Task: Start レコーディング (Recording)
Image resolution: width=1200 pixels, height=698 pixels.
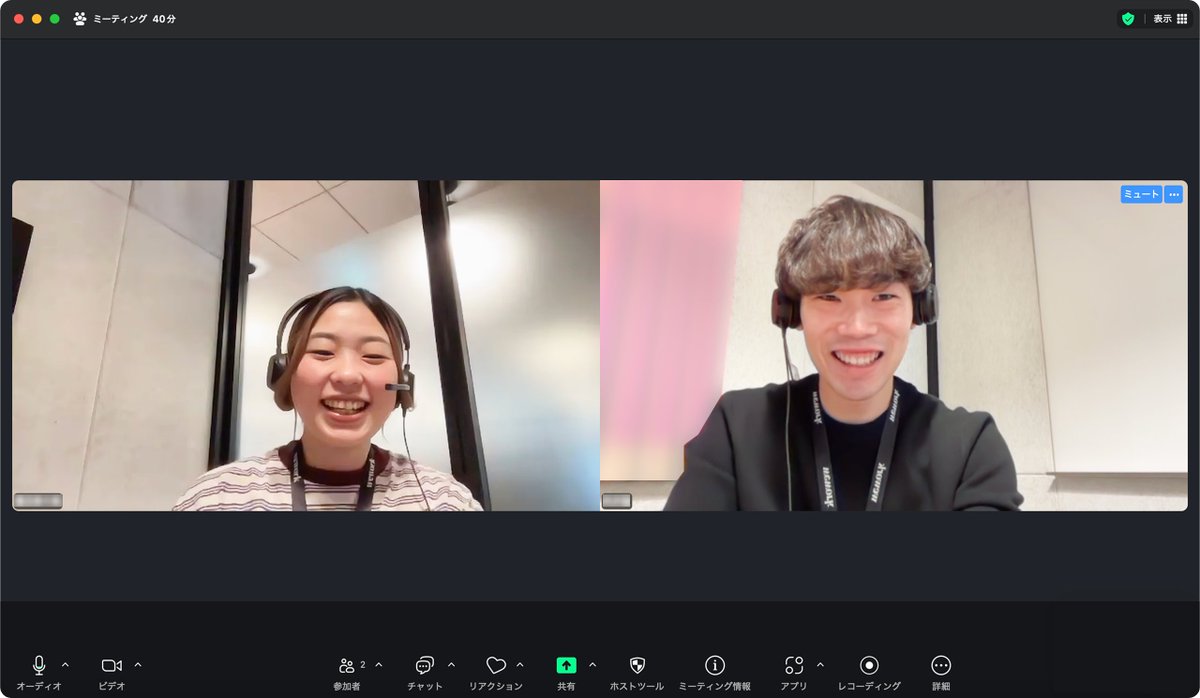Action: pos(868,665)
